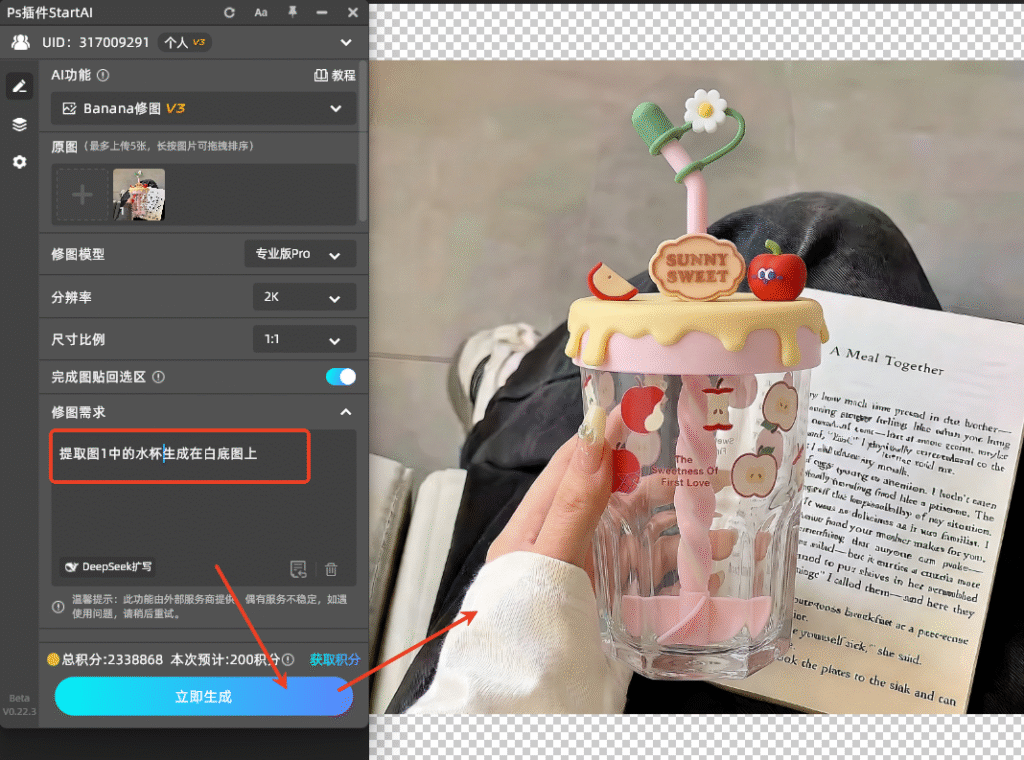This screenshot has height=760, width=1024.
Task: Open the 尺寸比例 1:1 dropdown
Action: coord(304,340)
